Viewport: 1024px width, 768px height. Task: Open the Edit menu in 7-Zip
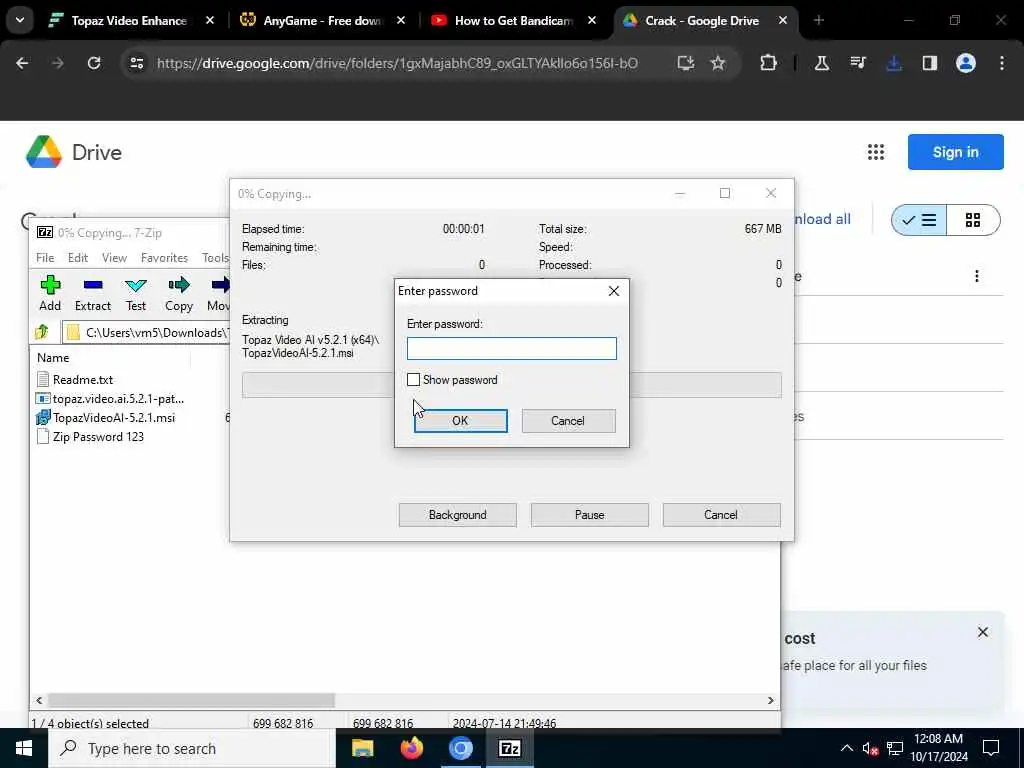click(78, 258)
